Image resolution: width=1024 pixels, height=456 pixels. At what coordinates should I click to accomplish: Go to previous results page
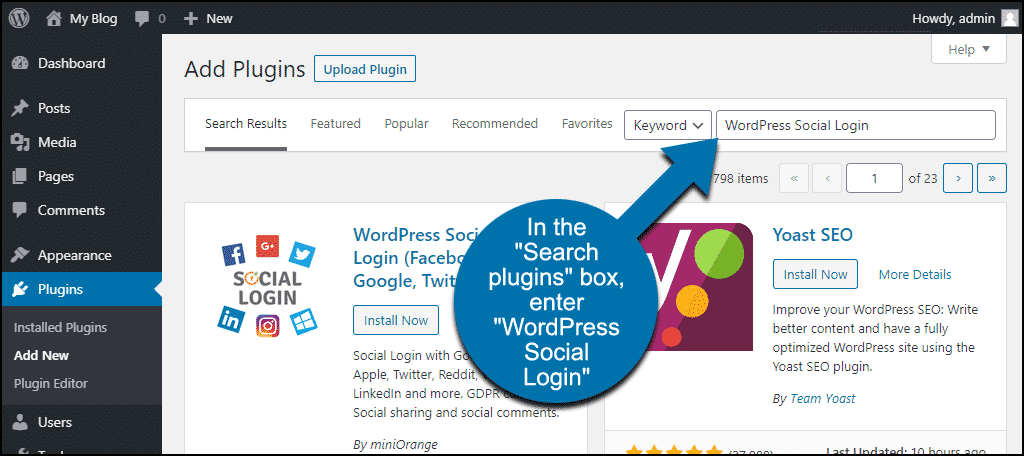[x=828, y=178]
